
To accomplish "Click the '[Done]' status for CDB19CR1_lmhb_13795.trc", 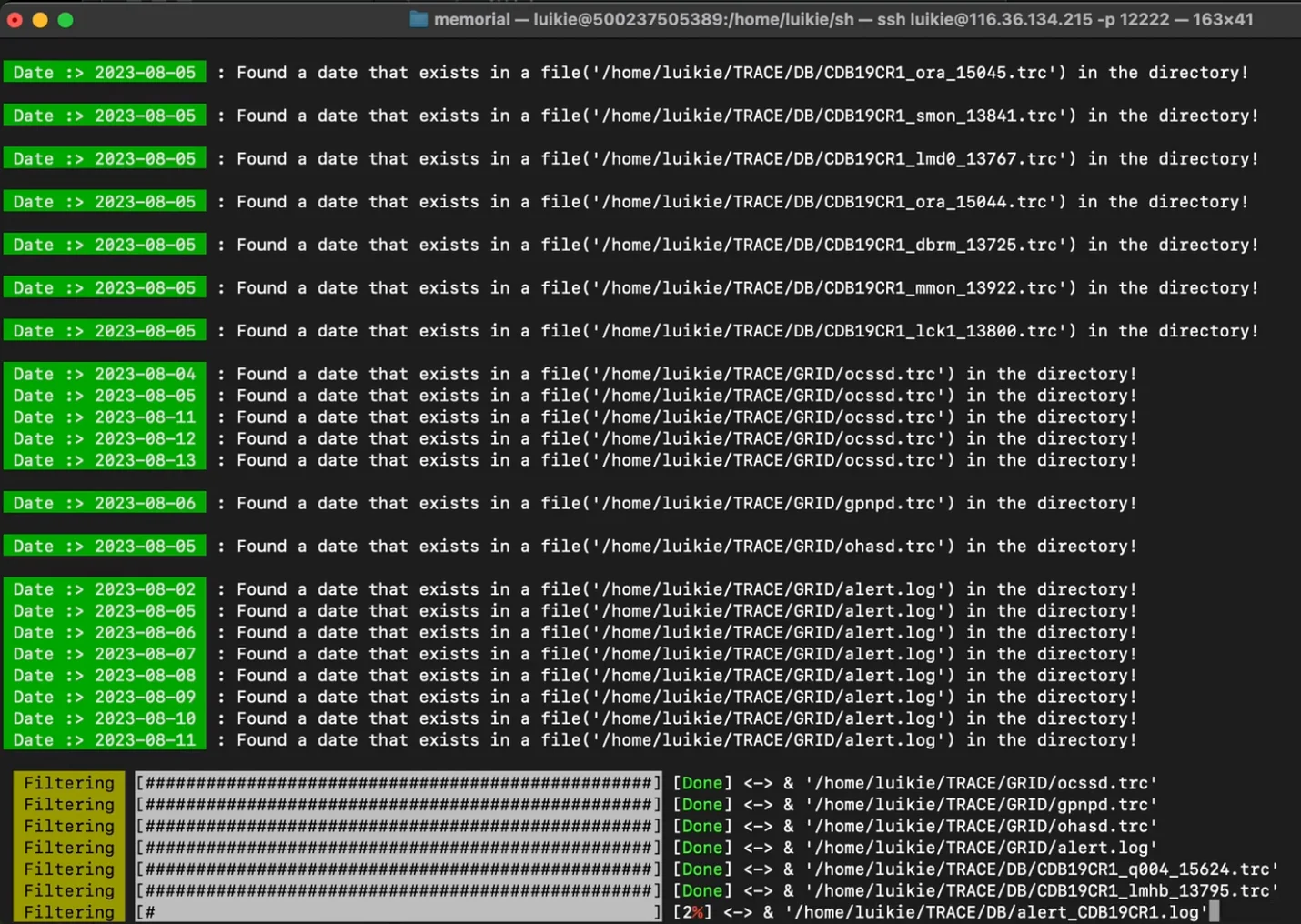I will (x=702, y=890).
